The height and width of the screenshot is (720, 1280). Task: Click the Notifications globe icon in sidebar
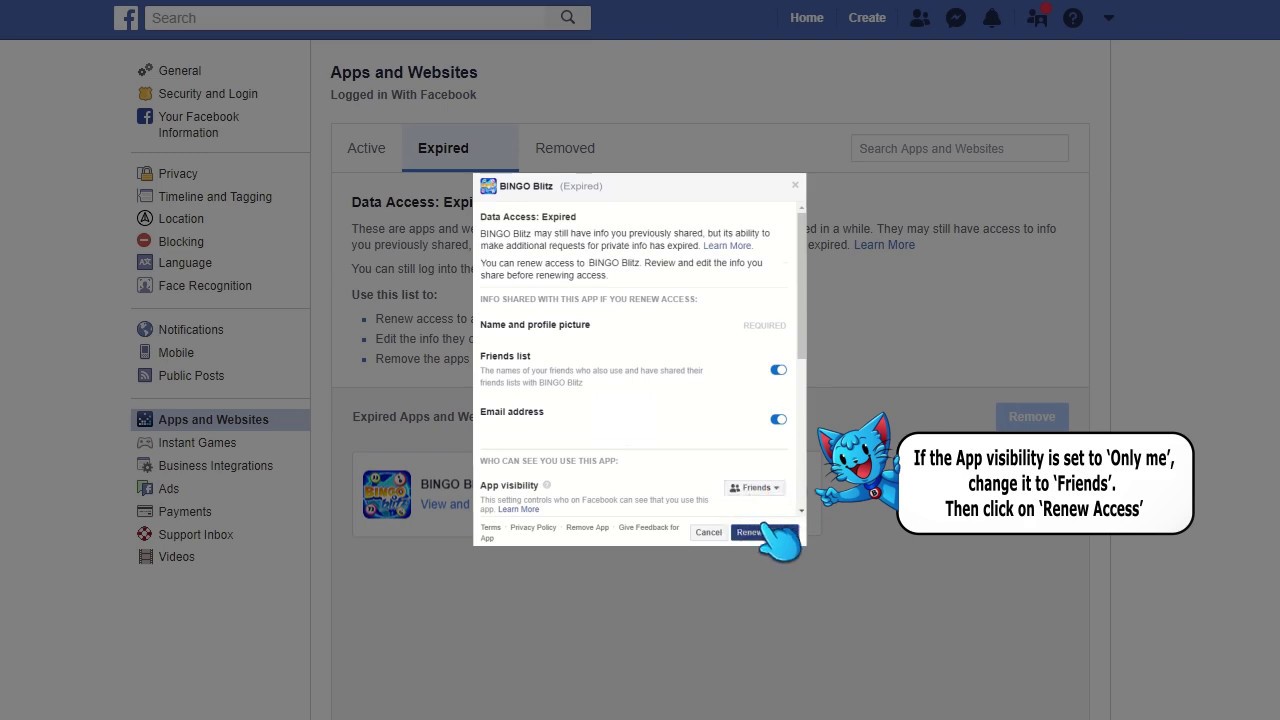coord(145,329)
